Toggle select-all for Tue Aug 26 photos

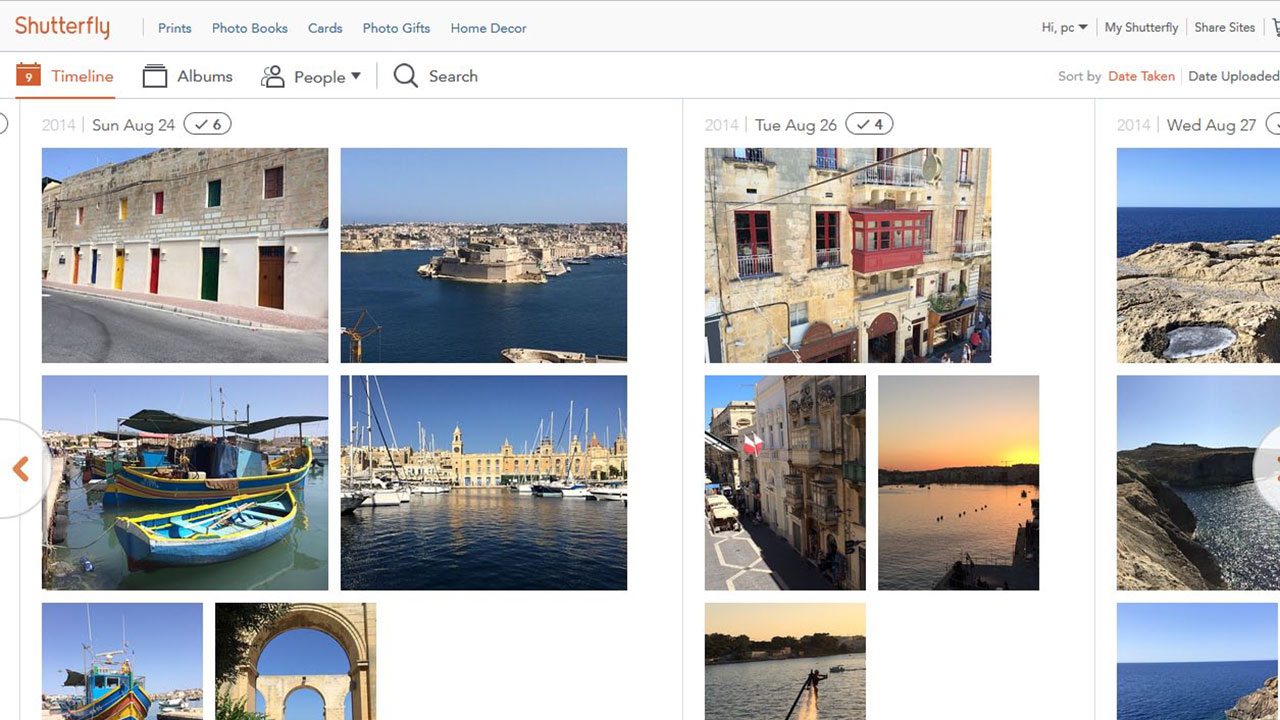[x=869, y=124]
